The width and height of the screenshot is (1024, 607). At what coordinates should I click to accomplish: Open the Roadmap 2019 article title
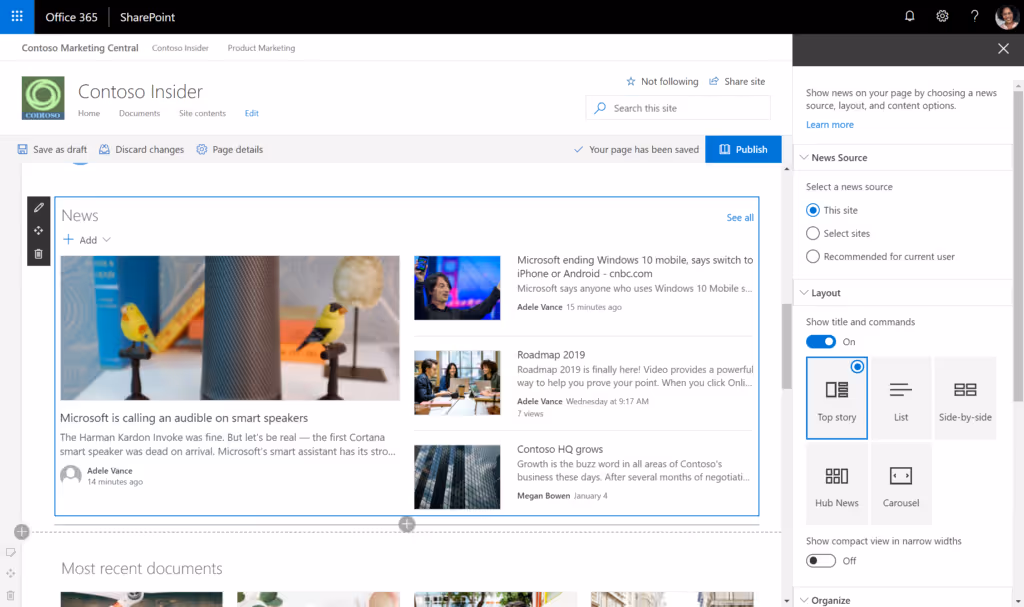[551, 355]
